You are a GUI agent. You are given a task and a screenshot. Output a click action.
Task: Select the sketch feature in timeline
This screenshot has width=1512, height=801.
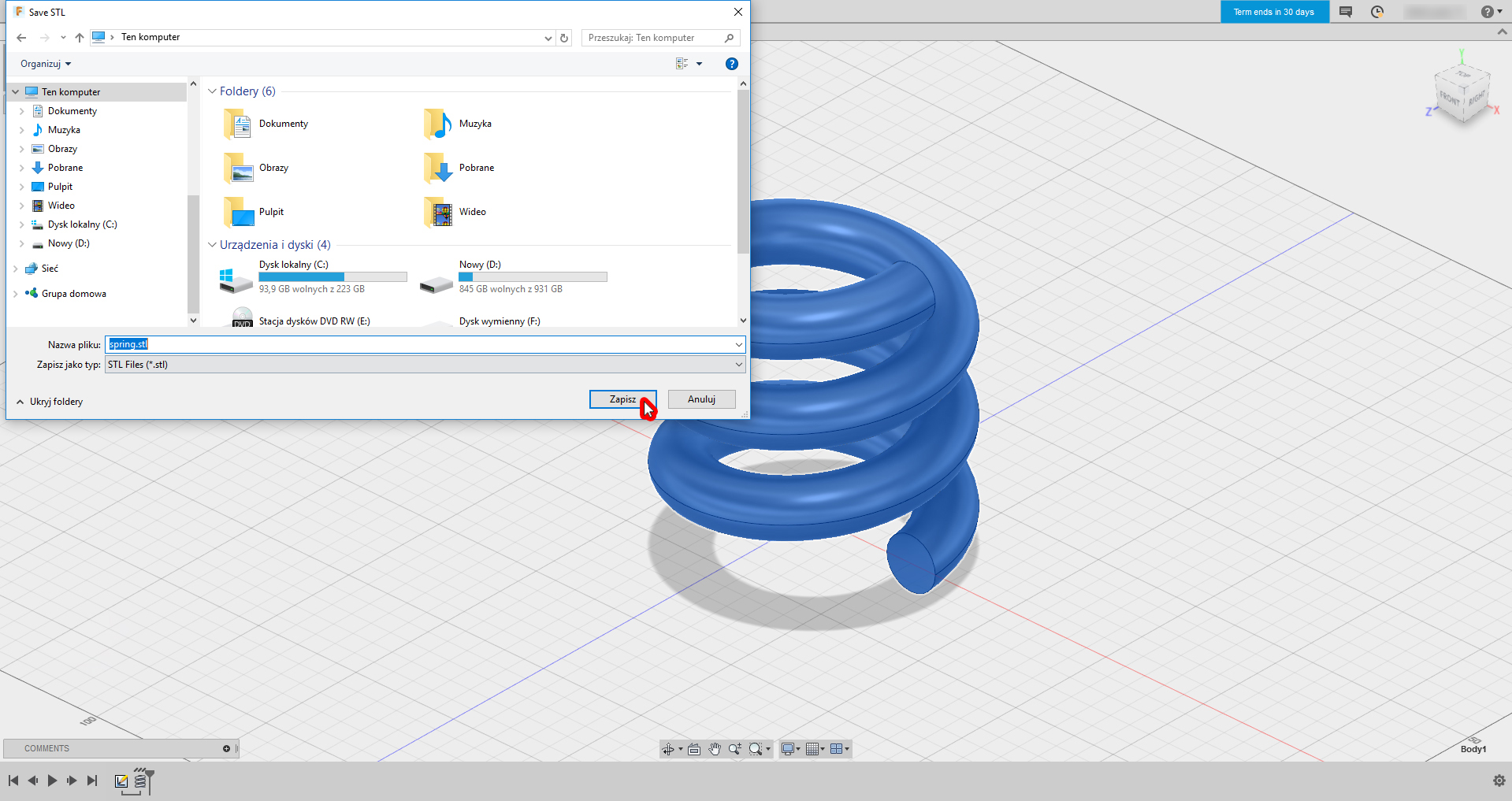pyautogui.click(x=121, y=781)
